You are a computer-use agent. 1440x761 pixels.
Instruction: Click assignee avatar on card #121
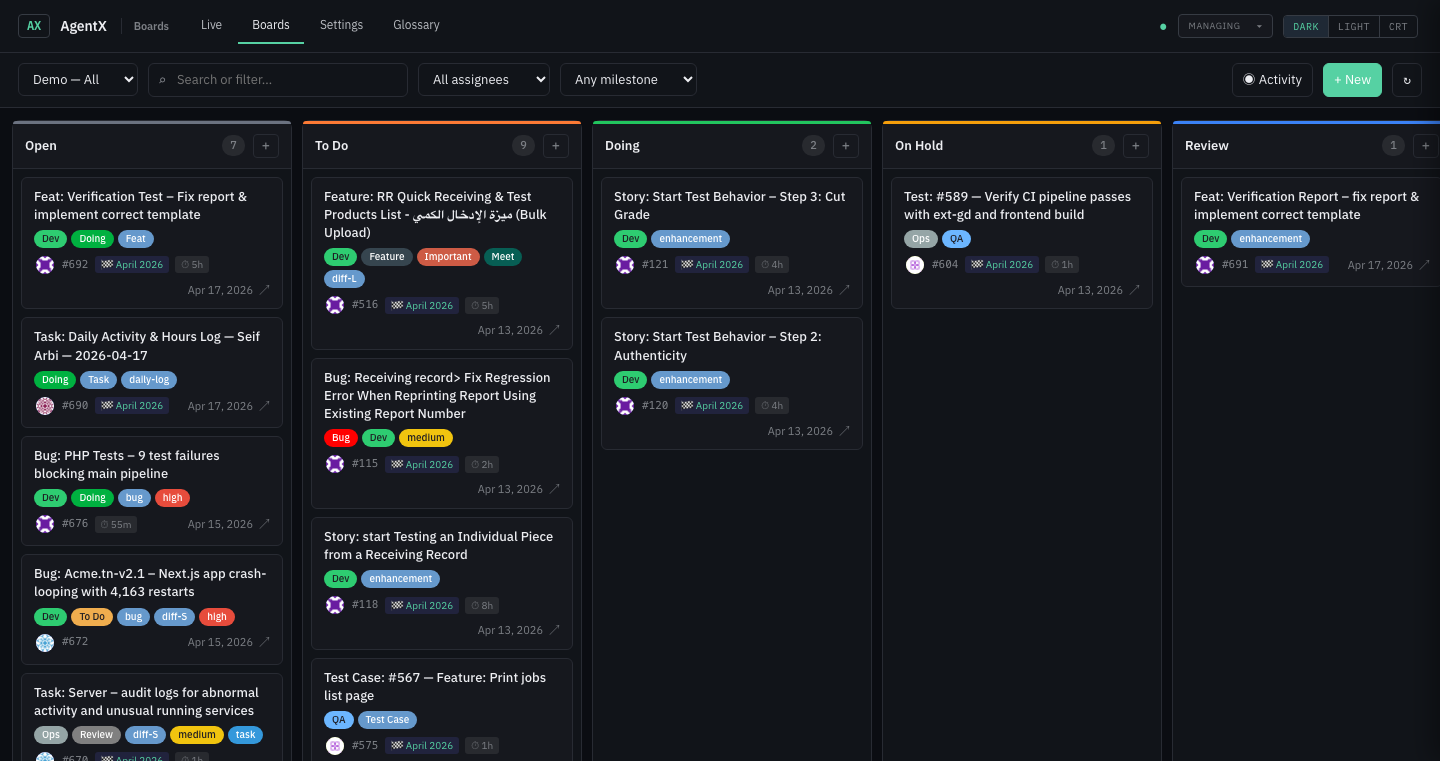(625, 265)
